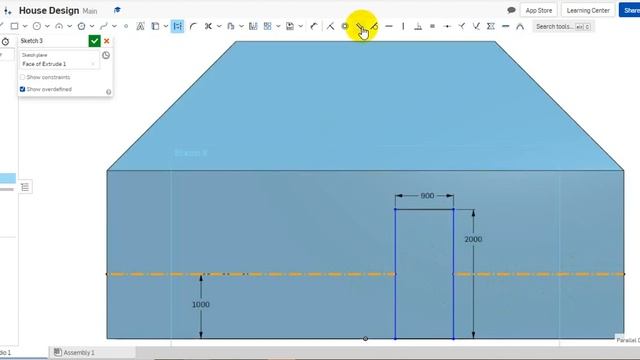Expand the pattern tool dropdown arrow
640x360 pixels.
coord(278,26)
